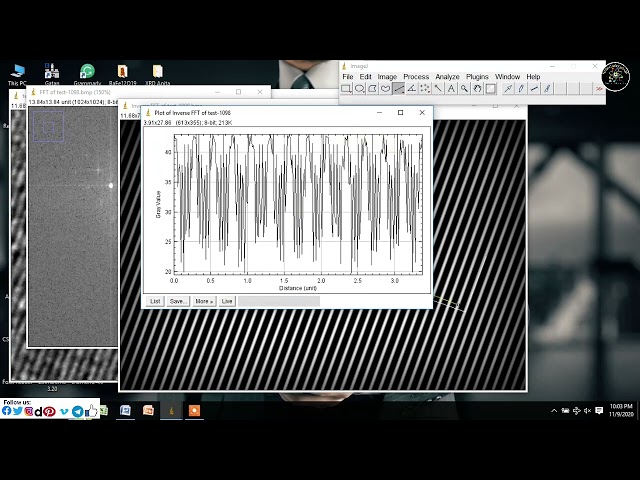Maximize the Plot of Inverse FFT window
The image size is (640, 480).
[400, 113]
